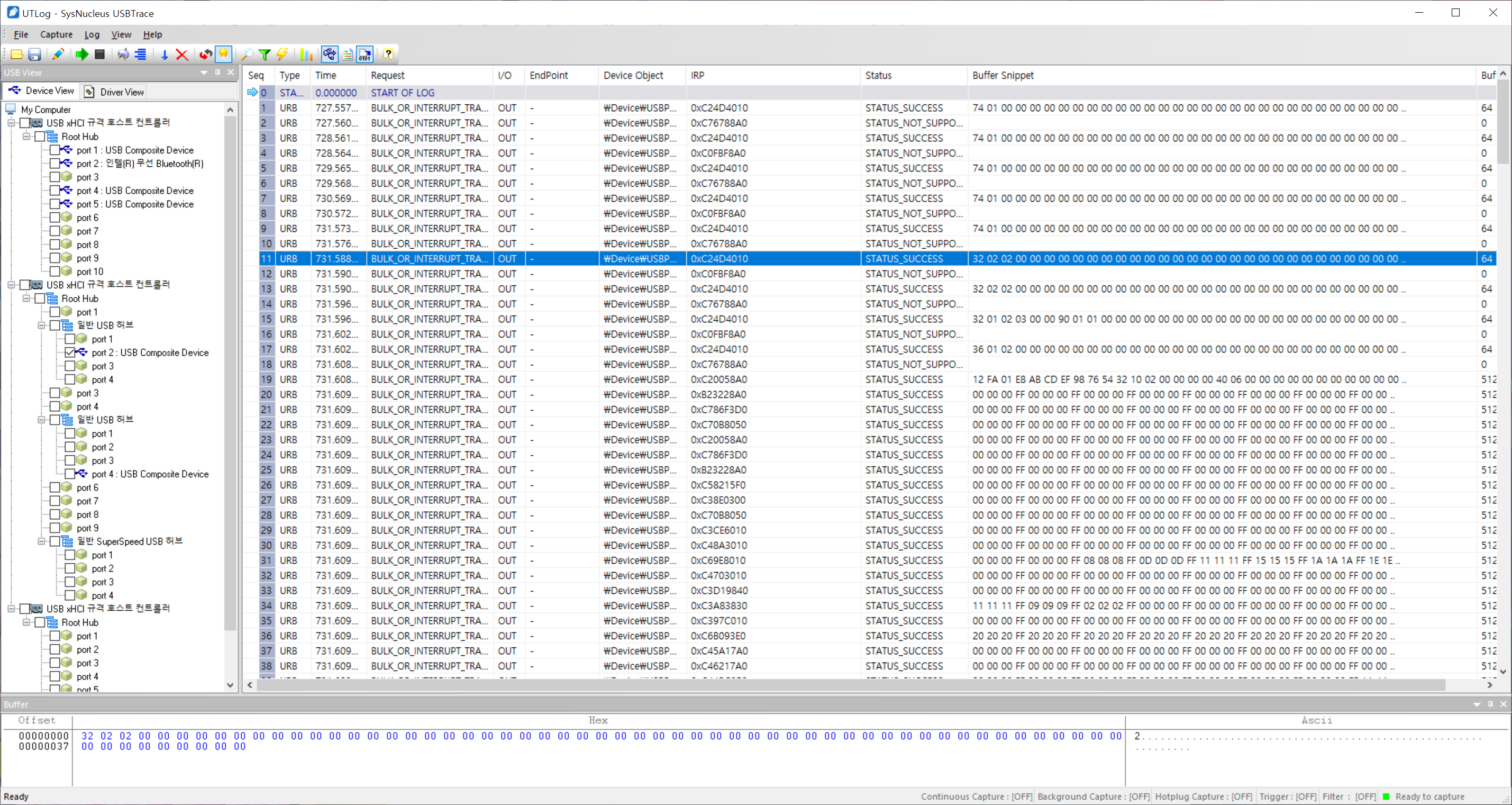Click the black Stop Capture square
This screenshot has height=805, width=1512.
[100, 55]
